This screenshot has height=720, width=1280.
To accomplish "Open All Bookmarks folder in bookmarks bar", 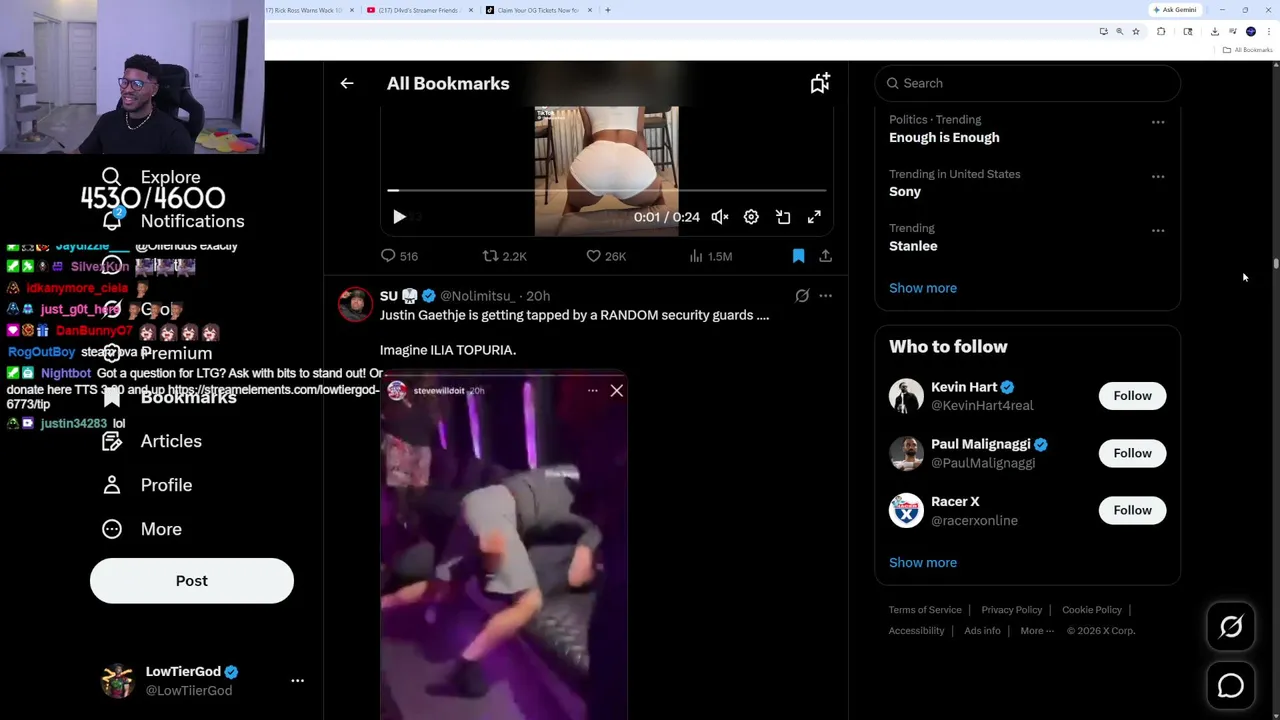I will coord(1247,50).
